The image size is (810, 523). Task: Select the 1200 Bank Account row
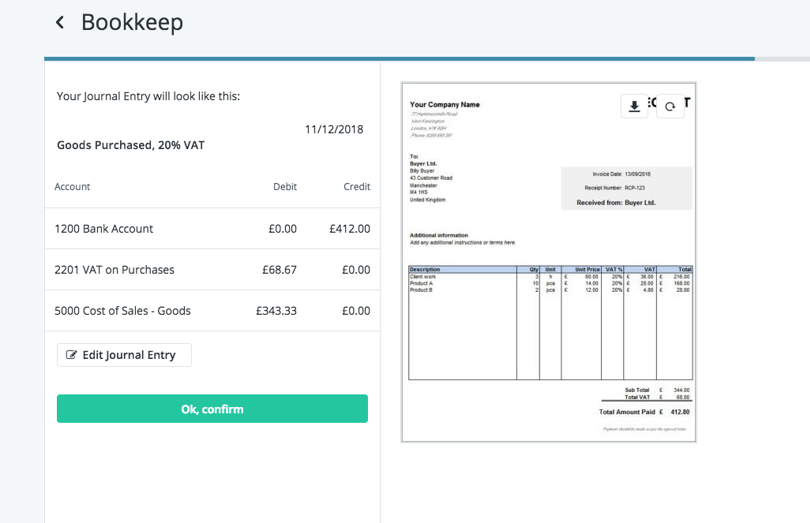pos(212,228)
